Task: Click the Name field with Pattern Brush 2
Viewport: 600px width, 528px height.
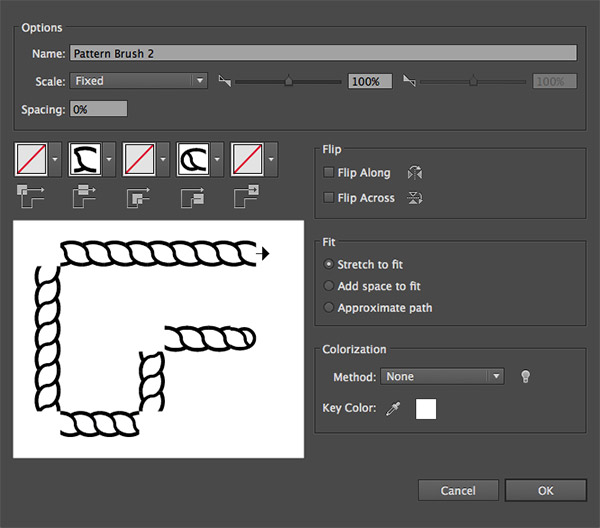Action: click(x=323, y=53)
